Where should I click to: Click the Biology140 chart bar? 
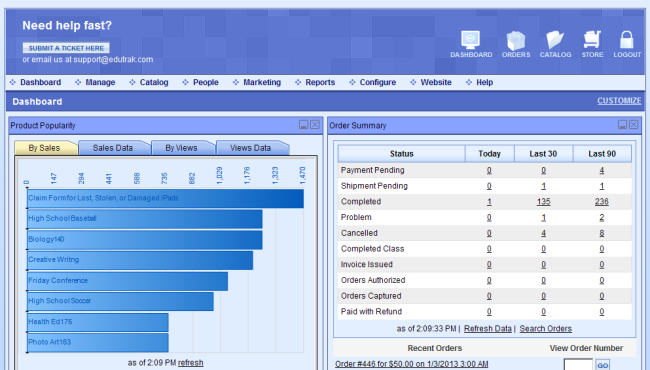[x=145, y=239]
